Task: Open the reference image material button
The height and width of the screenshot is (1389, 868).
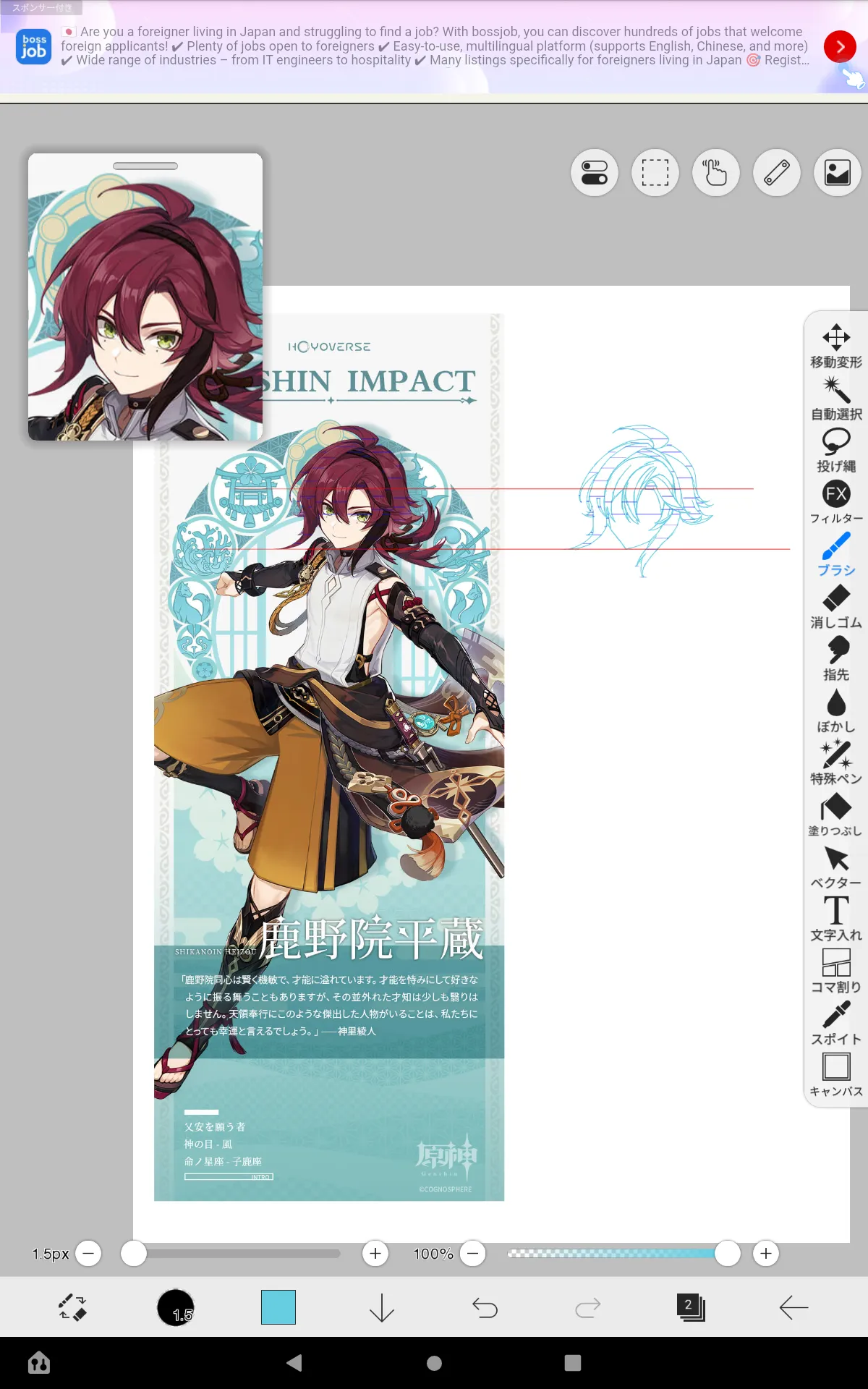Action: [838, 173]
